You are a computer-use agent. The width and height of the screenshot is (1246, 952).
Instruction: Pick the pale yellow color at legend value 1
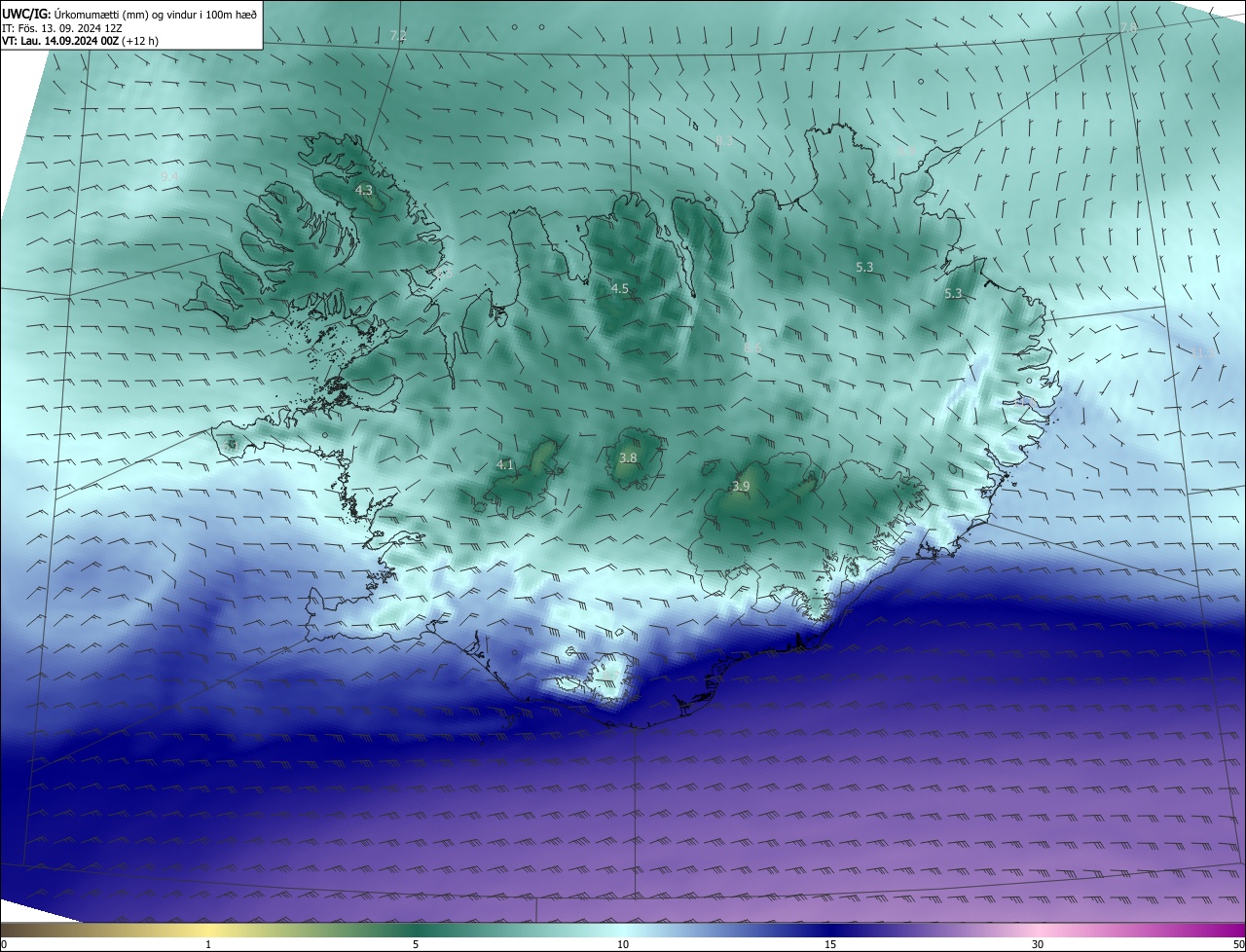208,930
